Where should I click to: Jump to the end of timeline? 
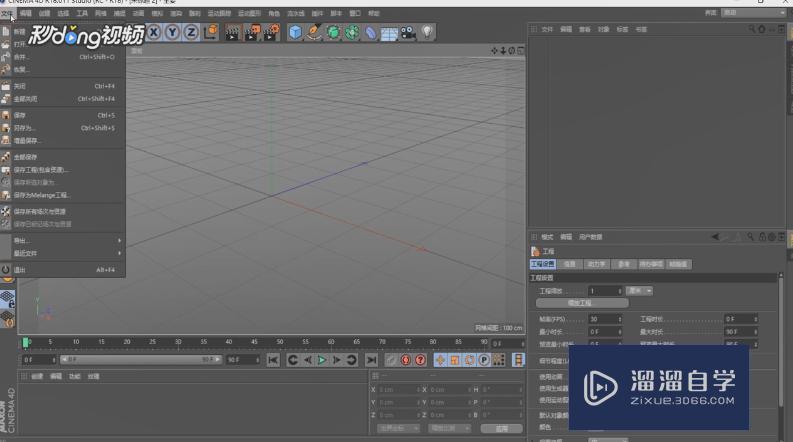tap(371, 359)
